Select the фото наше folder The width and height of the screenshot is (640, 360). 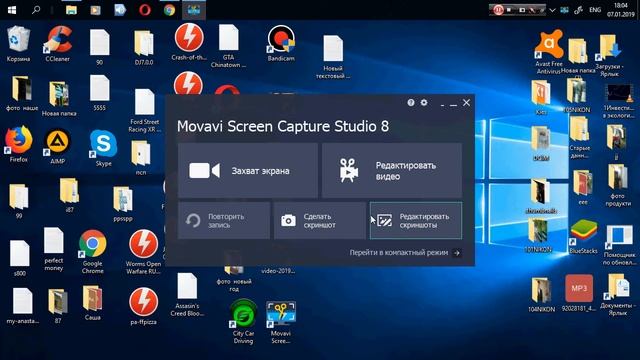22,93
